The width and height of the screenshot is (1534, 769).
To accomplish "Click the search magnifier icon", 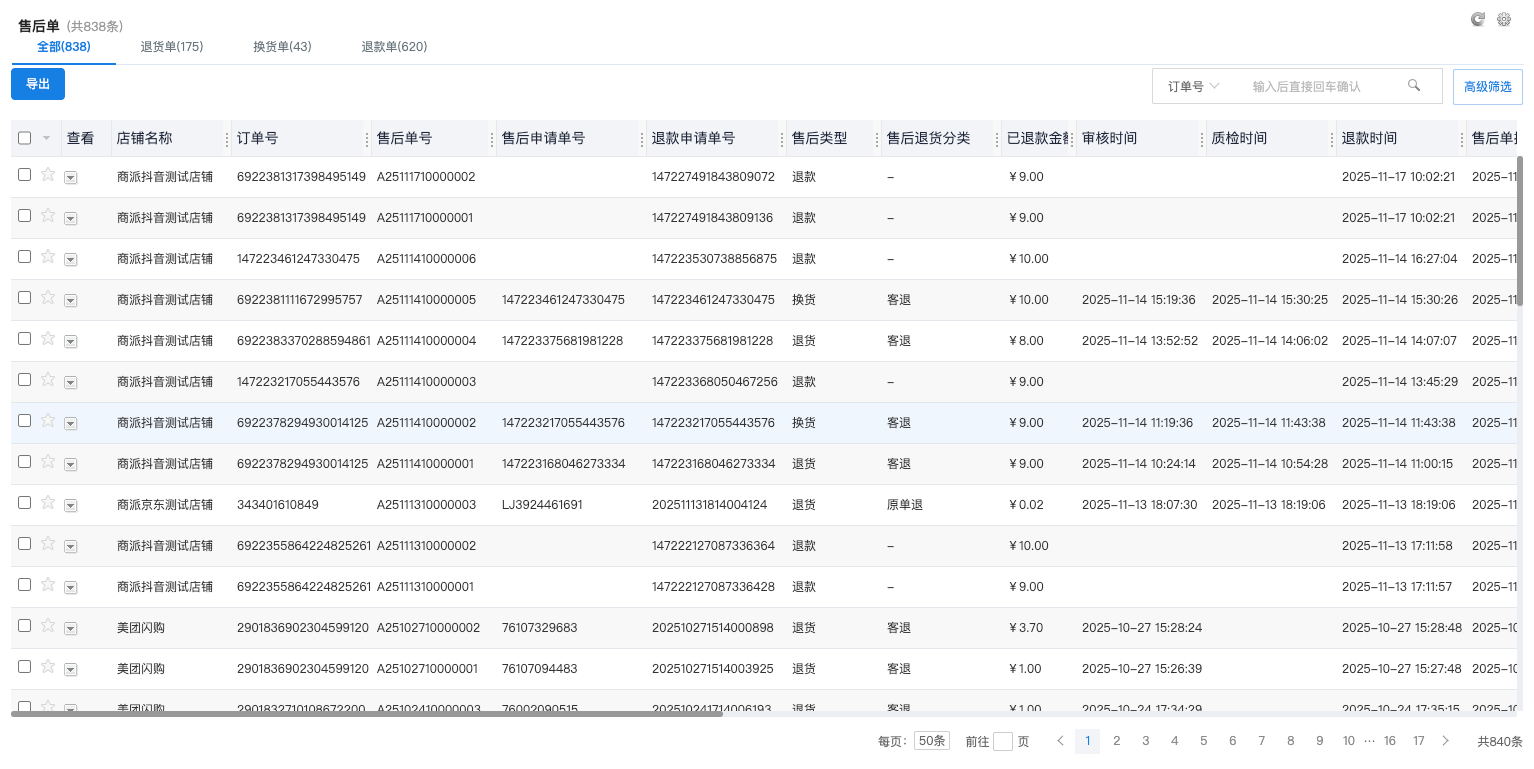I will 1414,86.
